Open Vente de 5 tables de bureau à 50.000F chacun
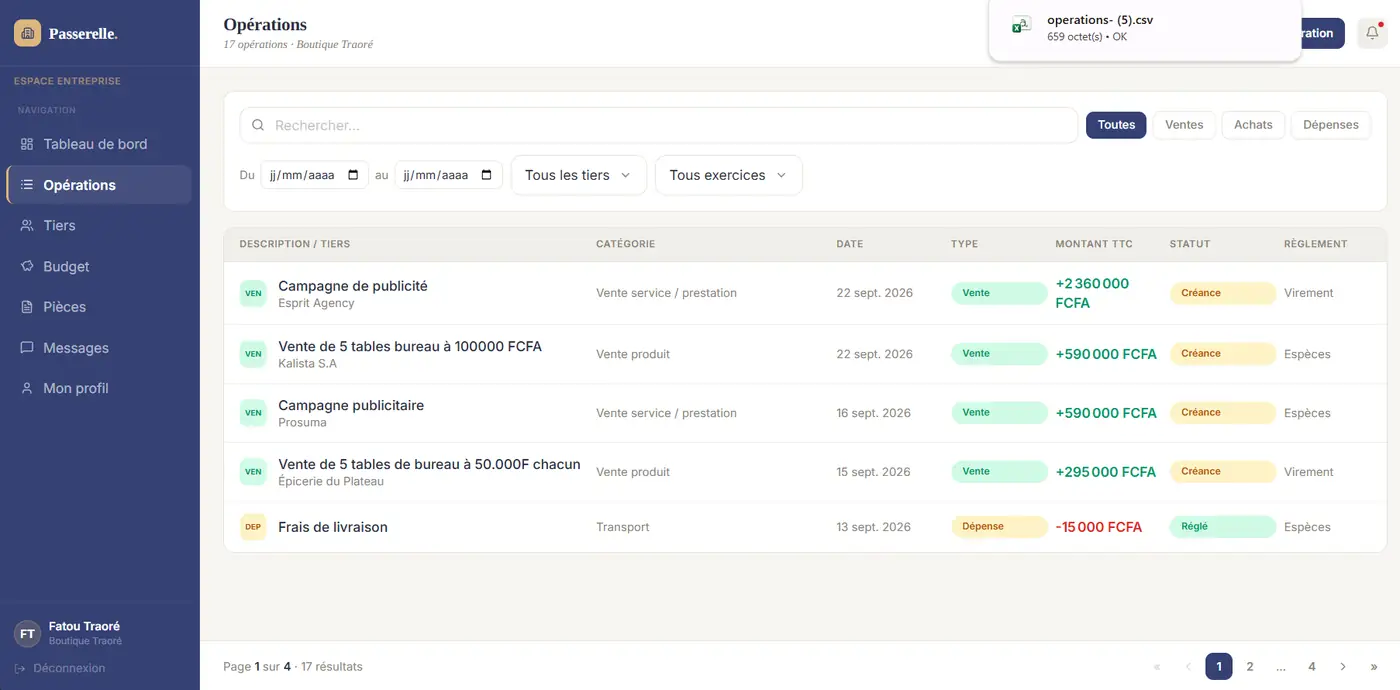 click(429, 465)
